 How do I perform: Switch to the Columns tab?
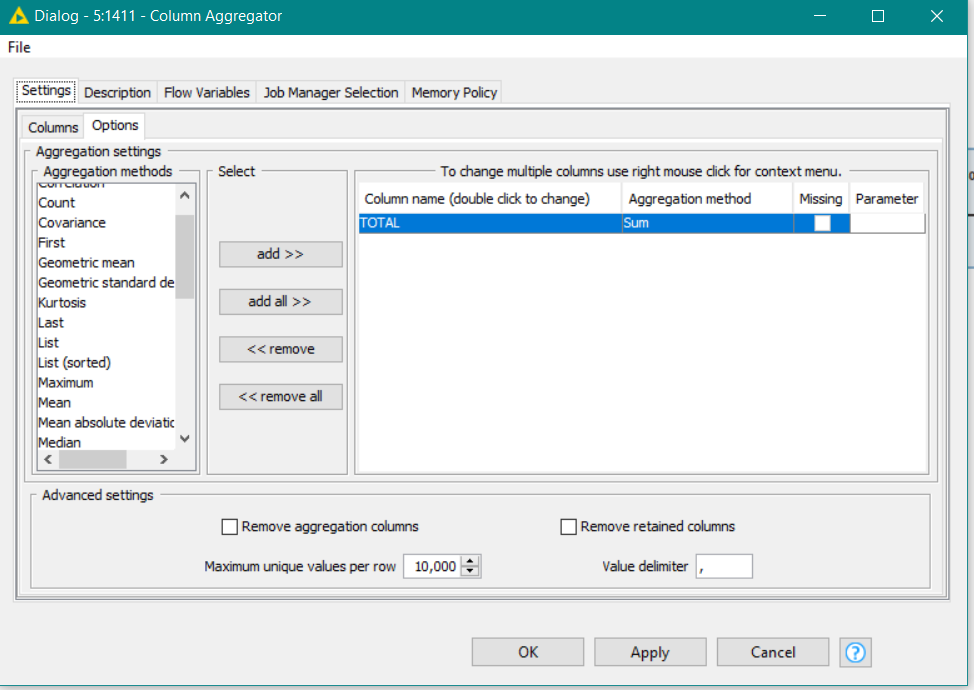[51, 127]
